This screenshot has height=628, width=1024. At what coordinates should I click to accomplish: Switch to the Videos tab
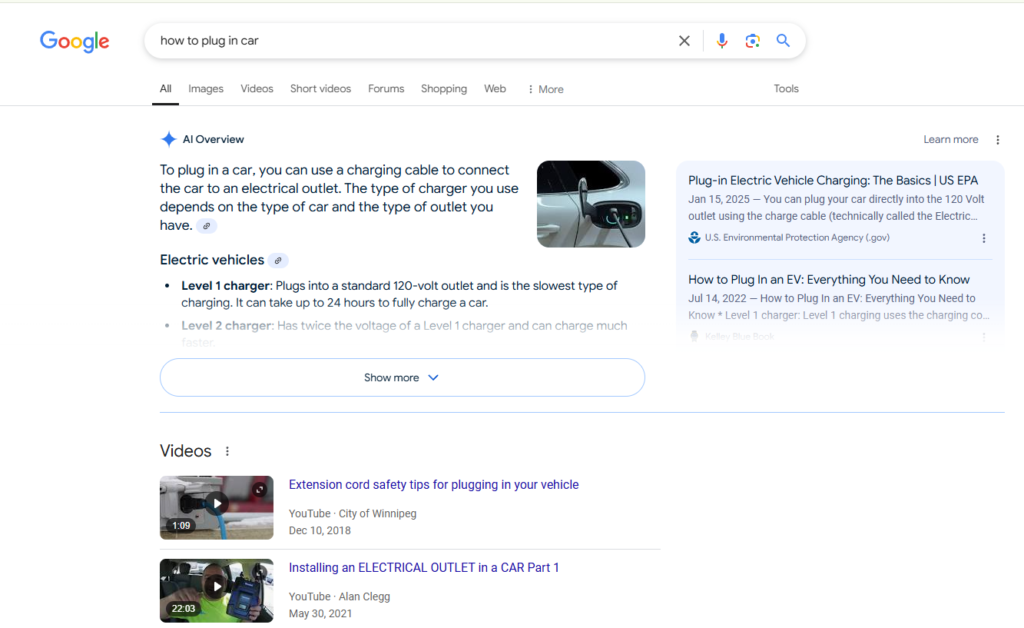(257, 89)
